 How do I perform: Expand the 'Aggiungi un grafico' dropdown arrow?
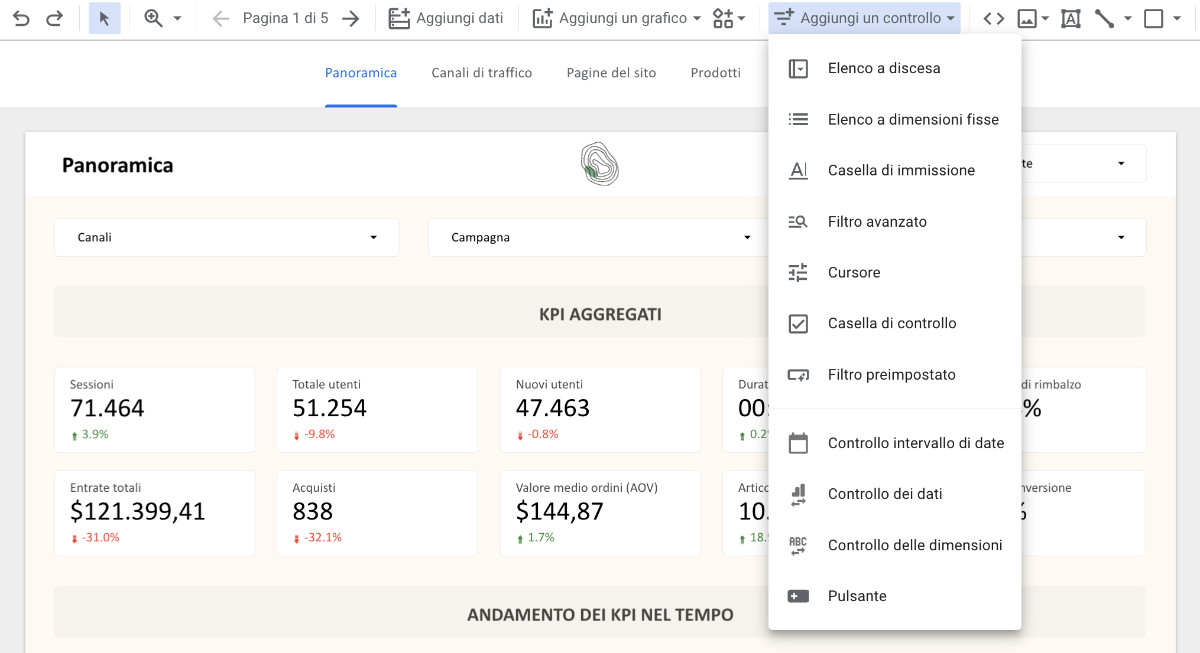point(697,18)
